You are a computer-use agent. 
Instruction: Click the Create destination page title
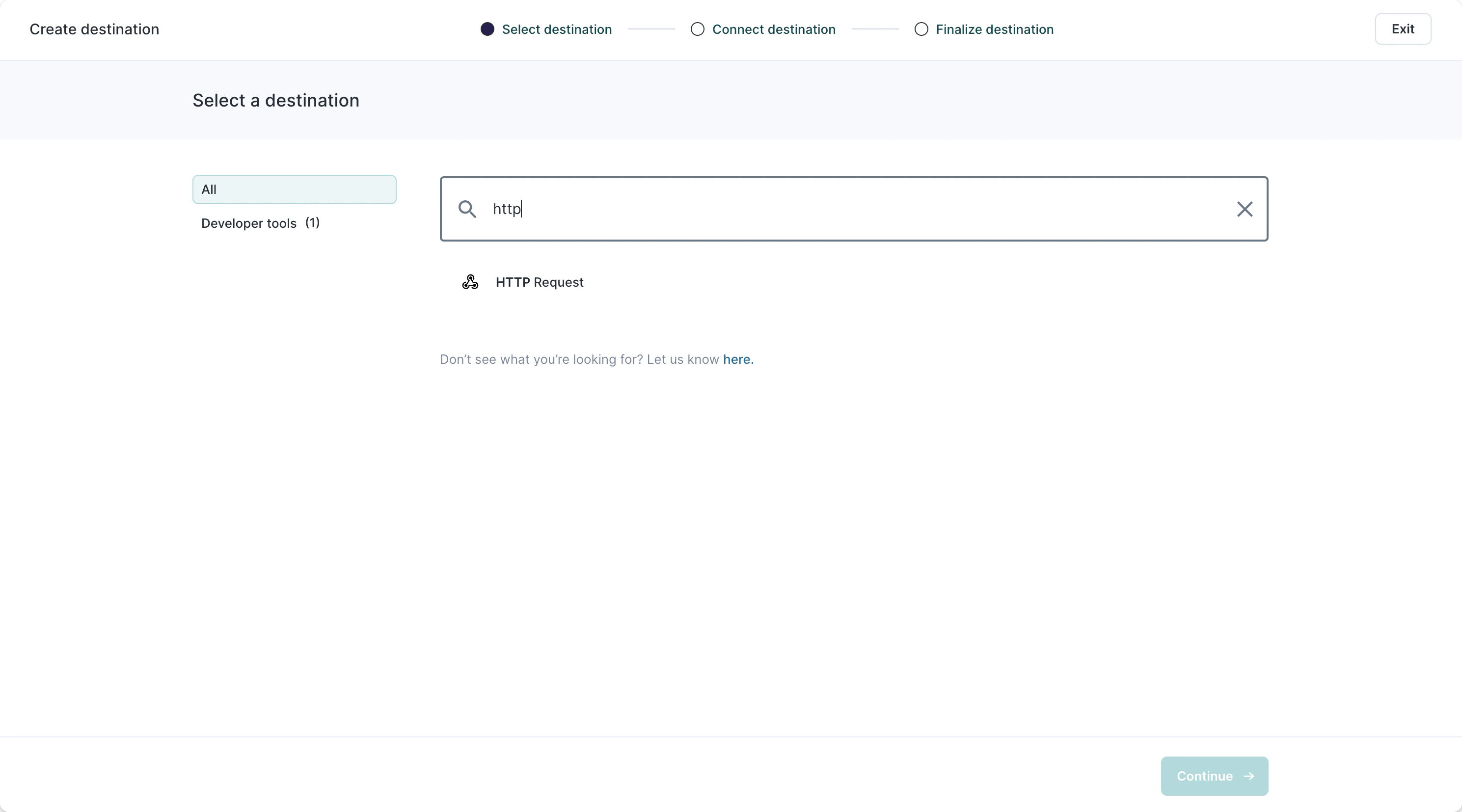[x=94, y=29]
